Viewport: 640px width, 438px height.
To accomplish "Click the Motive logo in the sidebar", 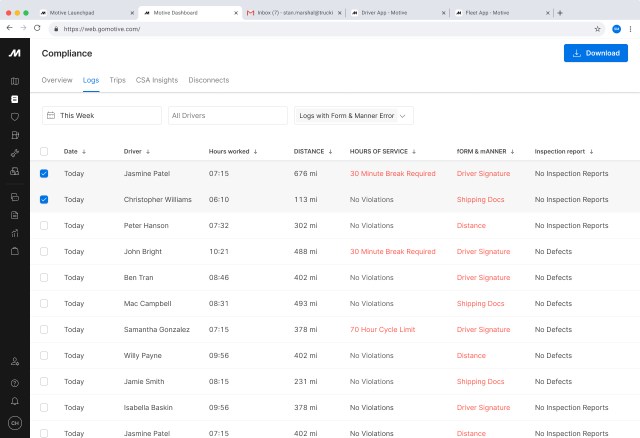I will [x=14, y=53].
